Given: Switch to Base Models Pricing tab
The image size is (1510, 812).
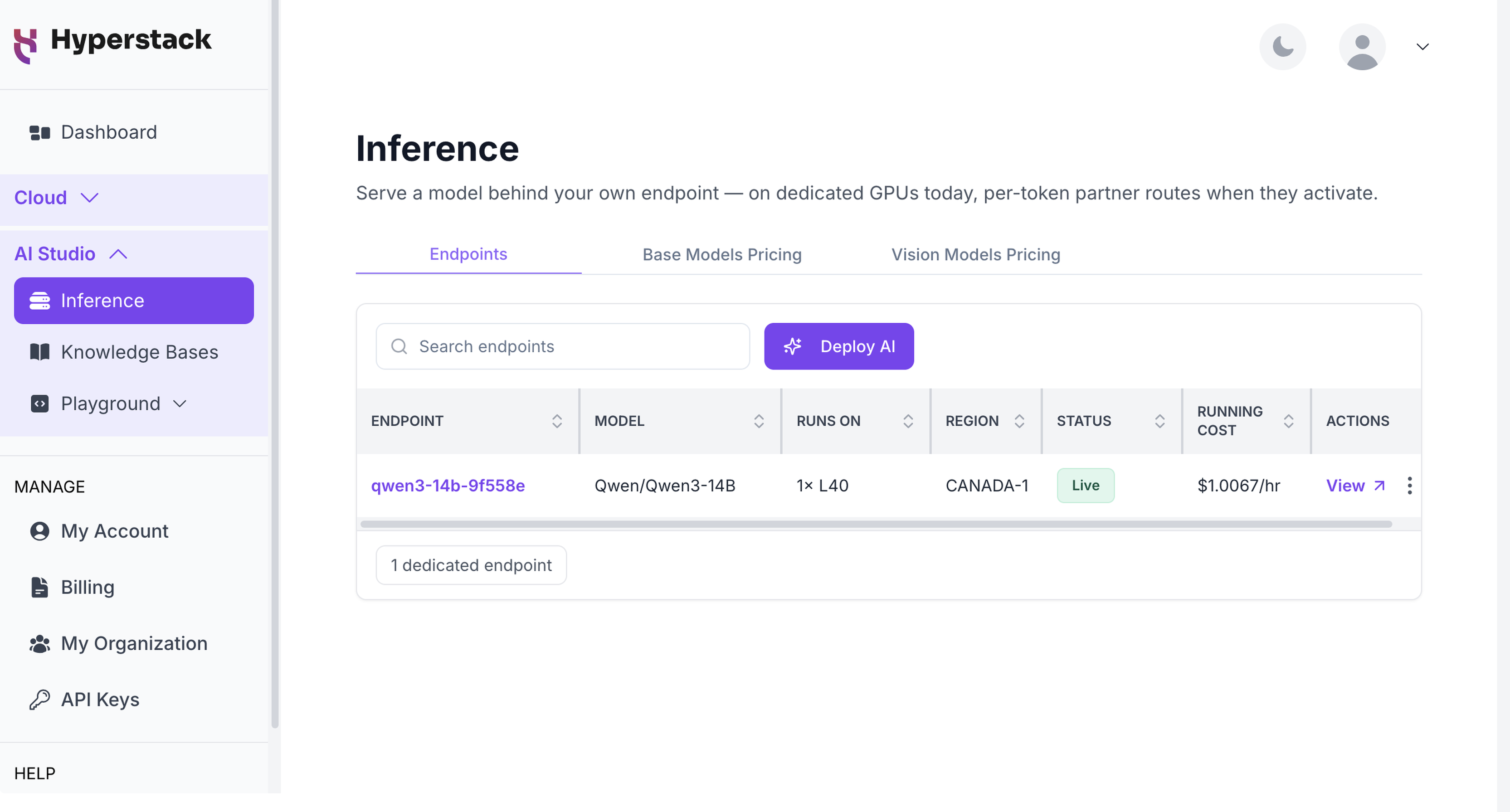Looking at the screenshot, I should click(x=721, y=254).
